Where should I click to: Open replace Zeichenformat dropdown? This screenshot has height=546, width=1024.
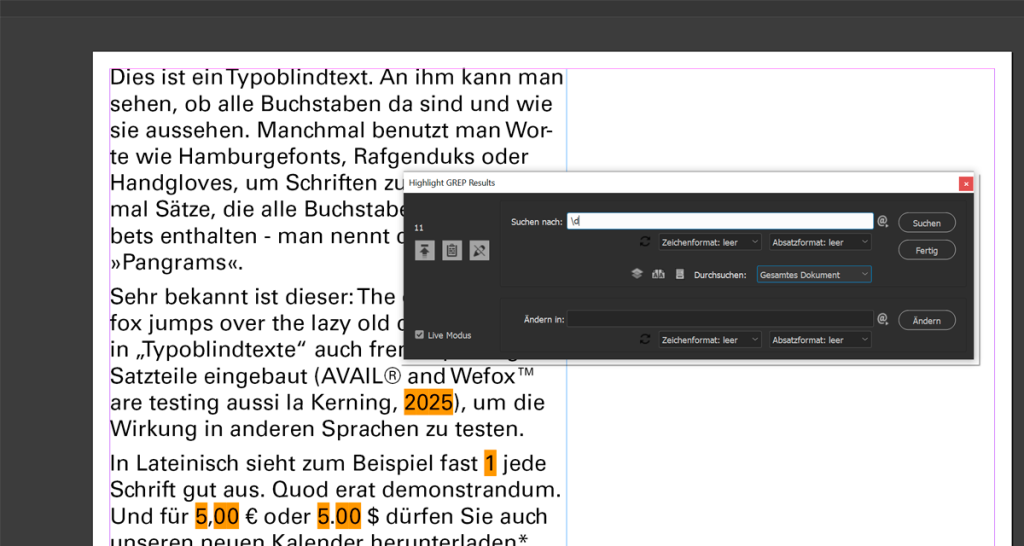710,340
